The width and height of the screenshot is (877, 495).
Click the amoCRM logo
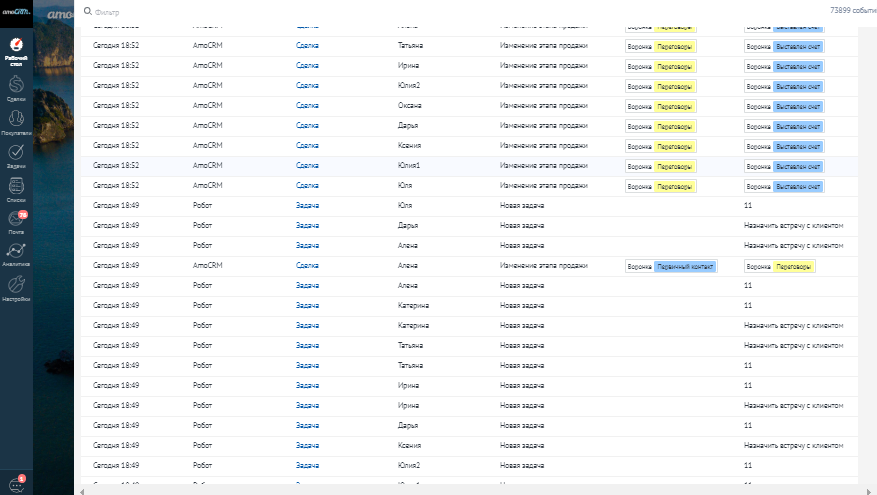[16, 10]
